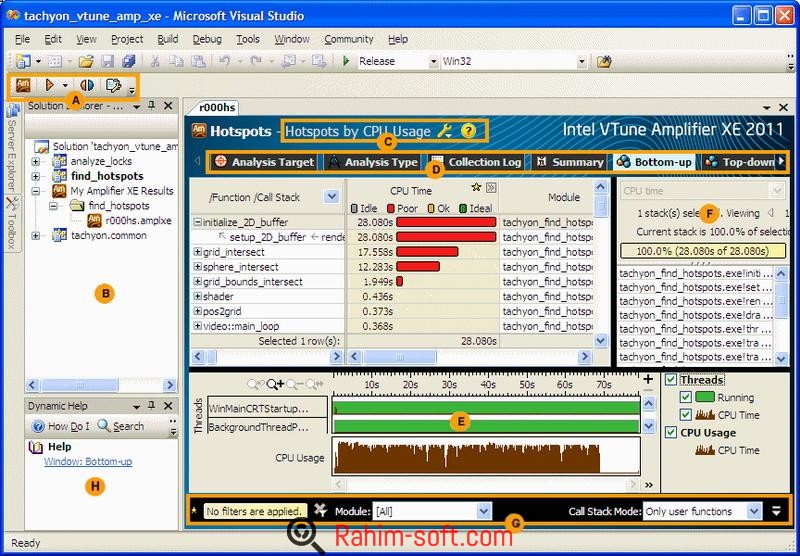Click the Amplifier XE new analysis icon
This screenshot has width=800, height=556.
(23, 85)
